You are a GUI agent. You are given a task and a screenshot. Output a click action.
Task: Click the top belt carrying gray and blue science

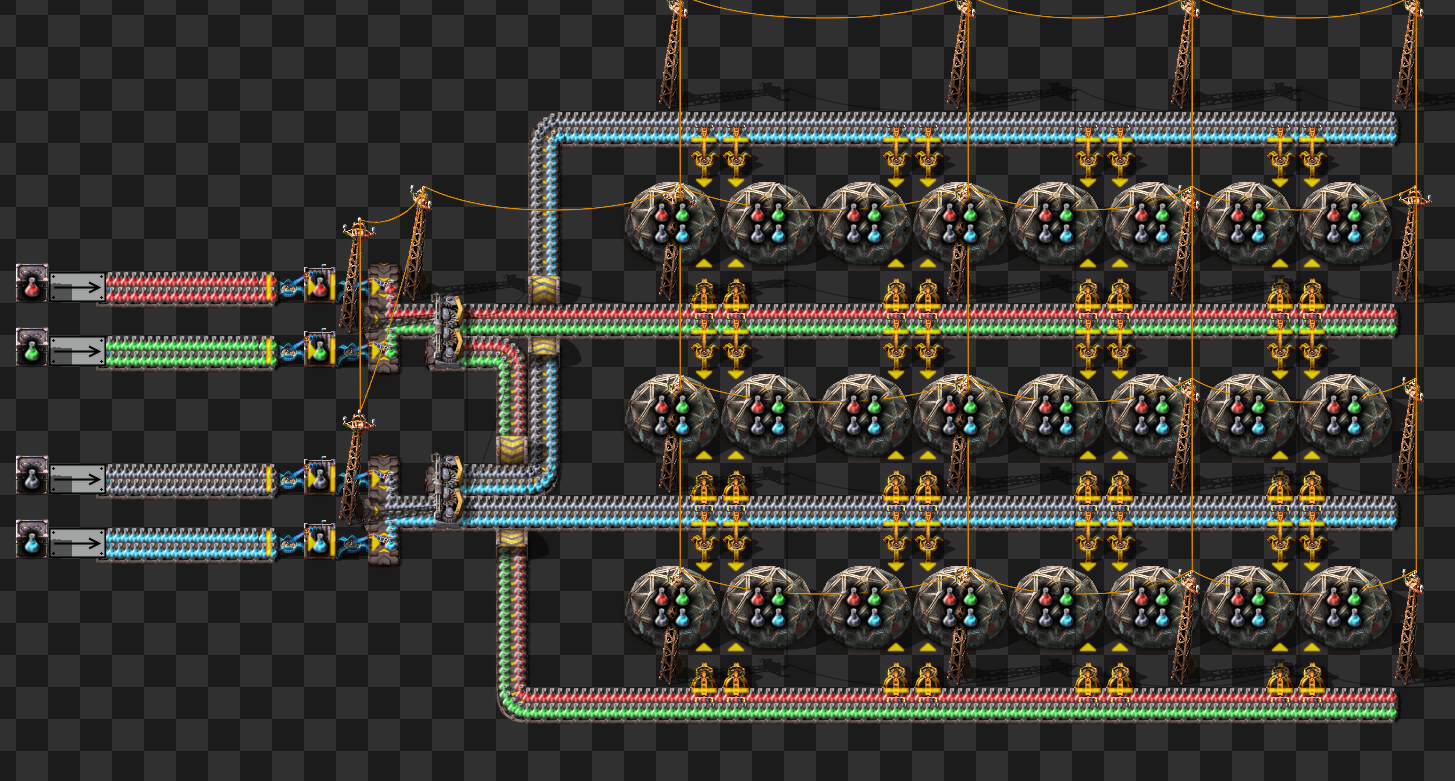coord(975,129)
